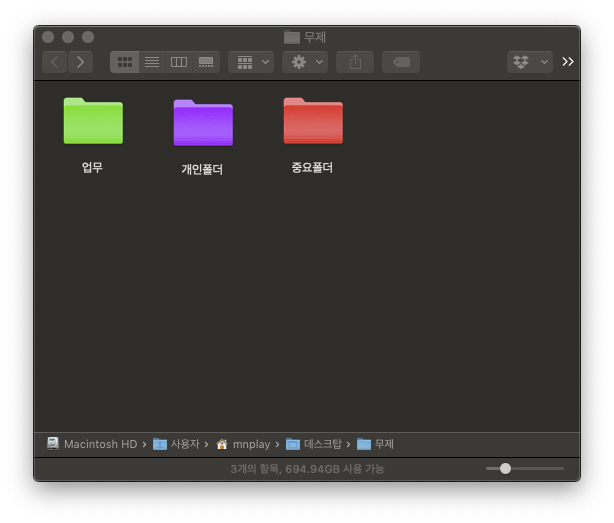Image resolution: width=614 pixels, height=523 pixels.
Task: Show hidden toolbar items with double chevron
Action: [x=568, y=61]
